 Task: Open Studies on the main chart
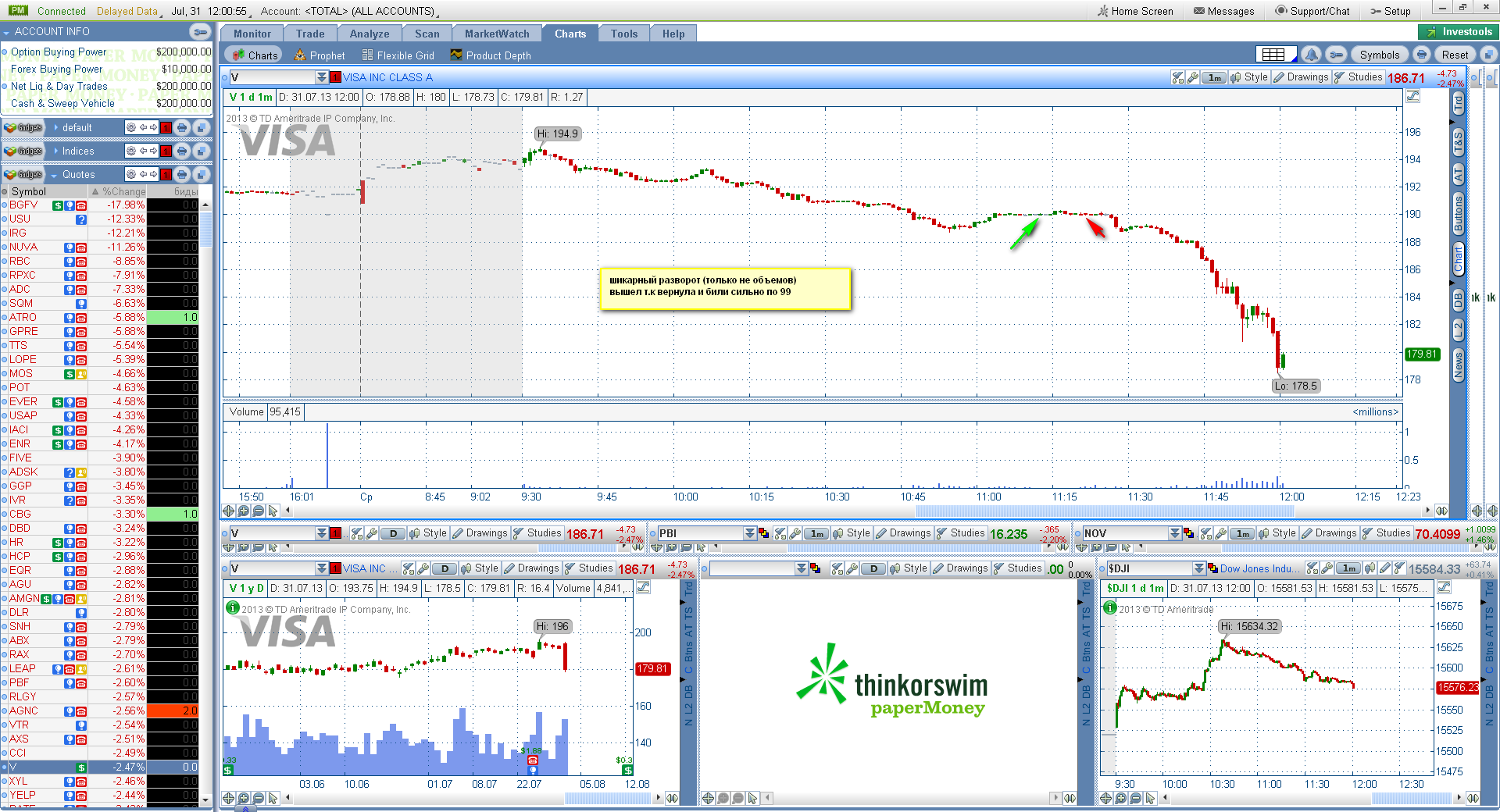point(1358,77)
